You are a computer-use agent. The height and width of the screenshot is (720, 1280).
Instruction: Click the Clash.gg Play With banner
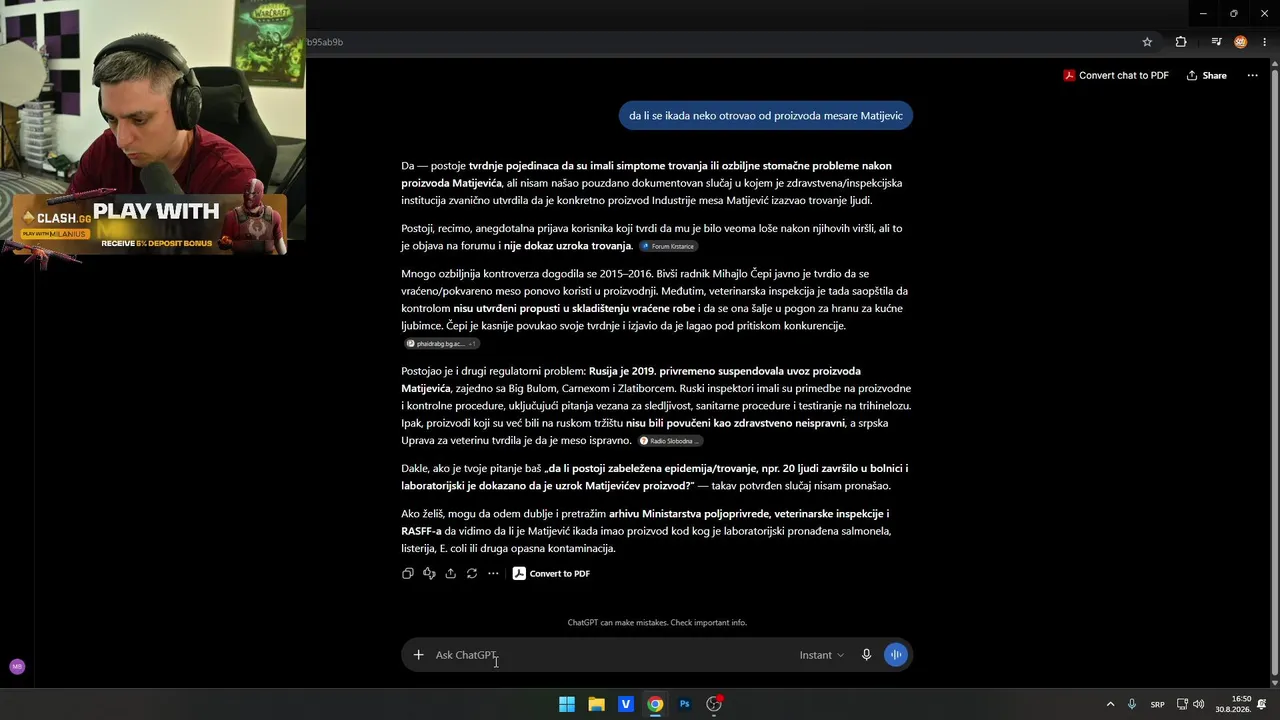150,223
